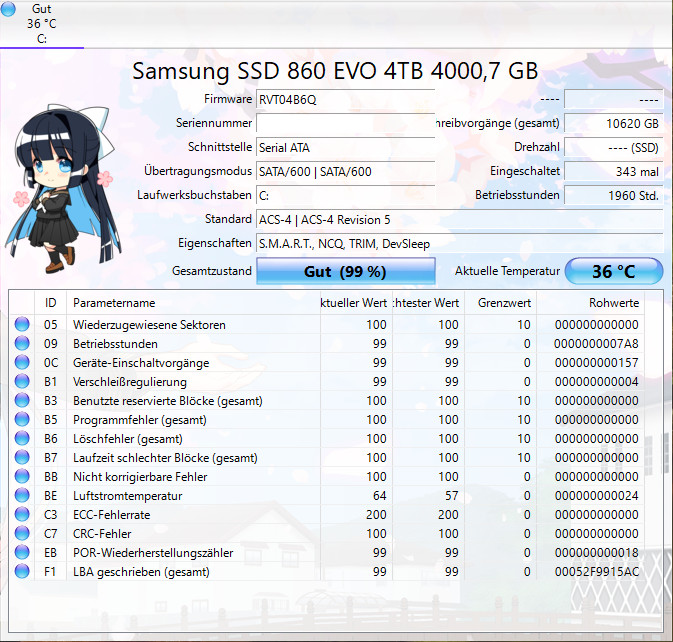The image size is (673, 642).
Task: Click blue health orb in drive tab
Action: (9, 10)
